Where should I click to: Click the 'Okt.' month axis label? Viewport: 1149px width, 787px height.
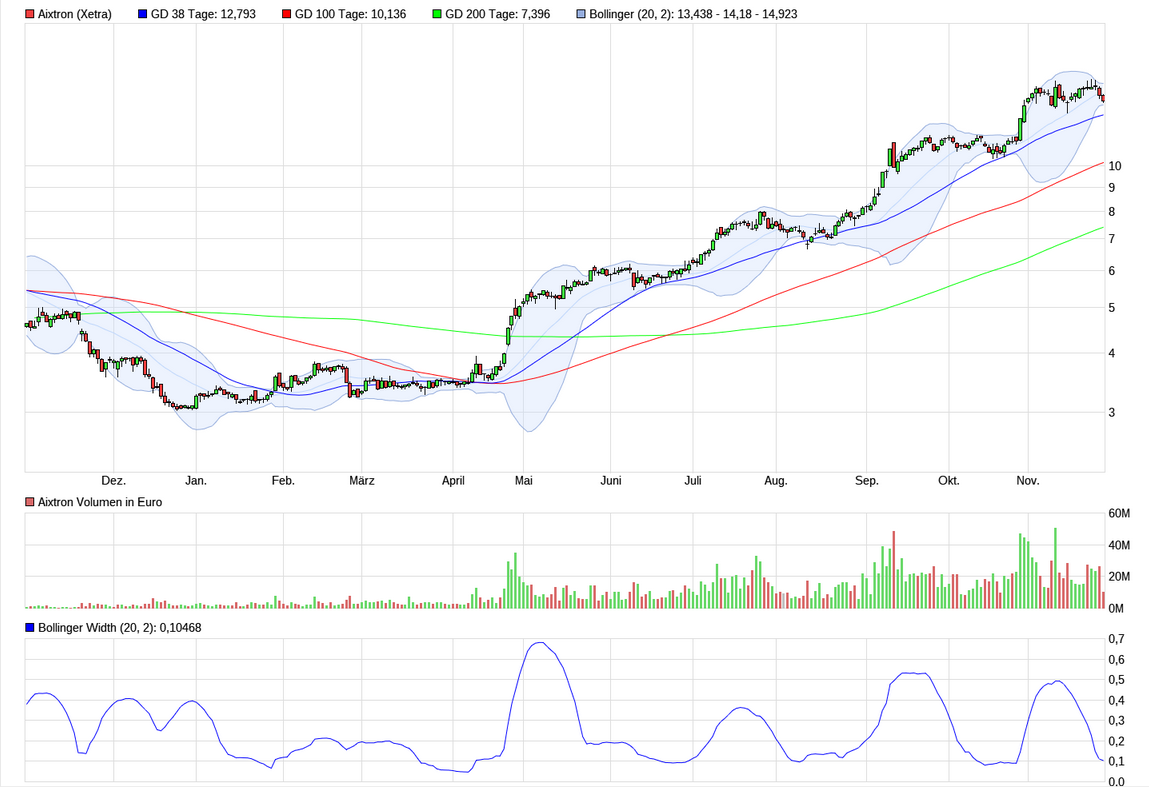tap(948, 481)
